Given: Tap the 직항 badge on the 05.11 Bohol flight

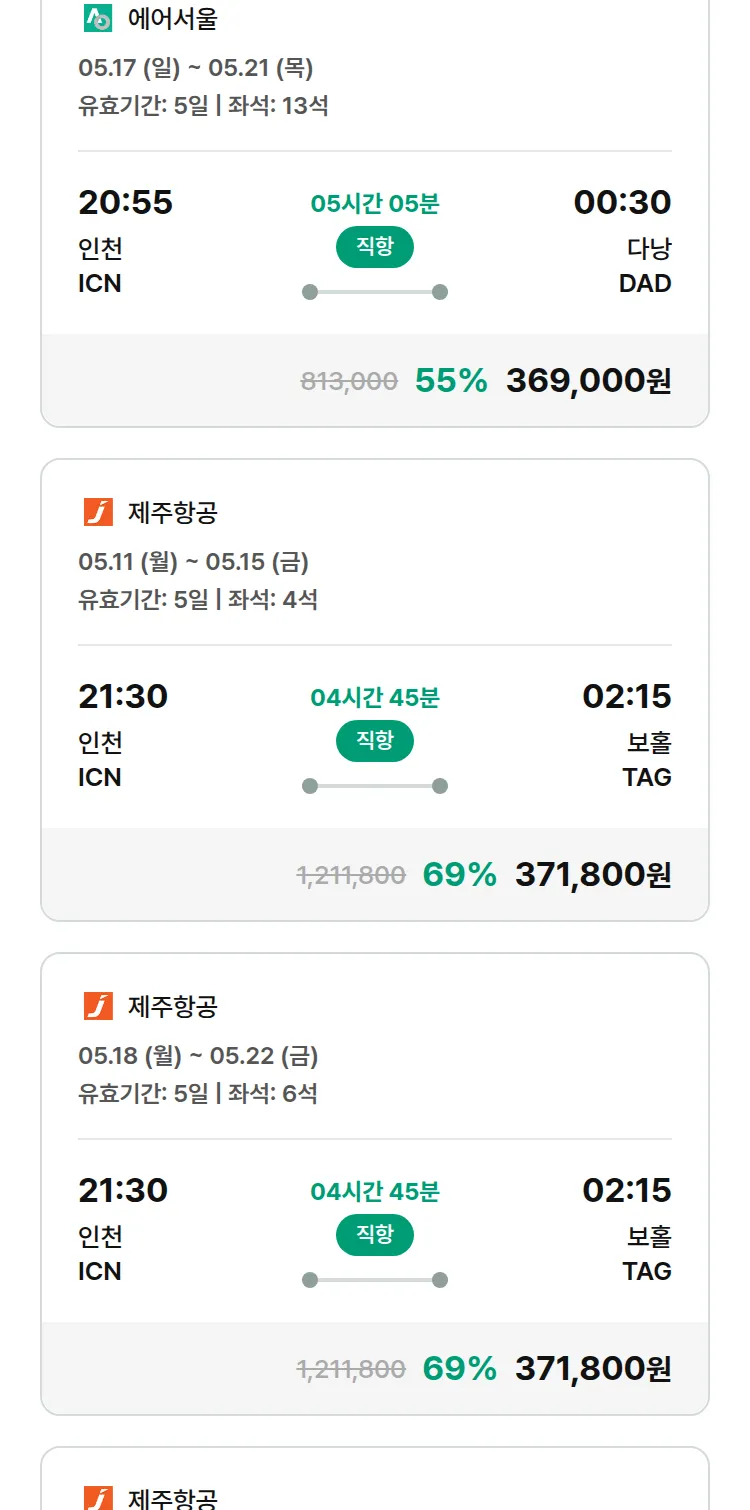Looking at the screenshot, I should (x=374, y=741).
